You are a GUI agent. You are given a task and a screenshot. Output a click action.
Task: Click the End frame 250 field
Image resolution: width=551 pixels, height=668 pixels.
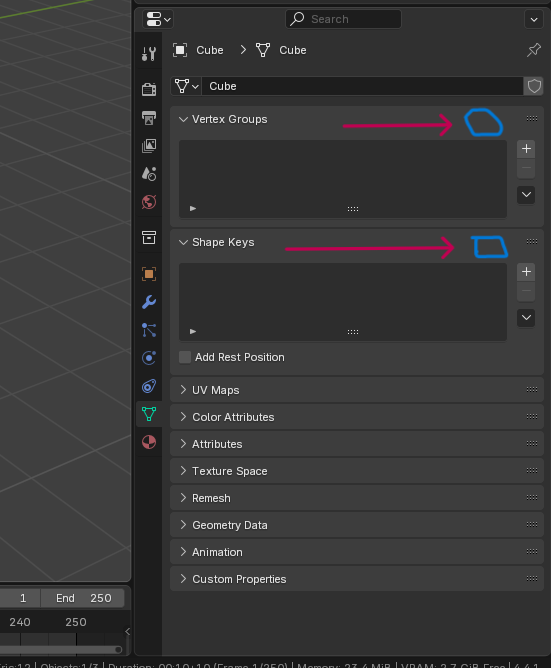point(83,598)
